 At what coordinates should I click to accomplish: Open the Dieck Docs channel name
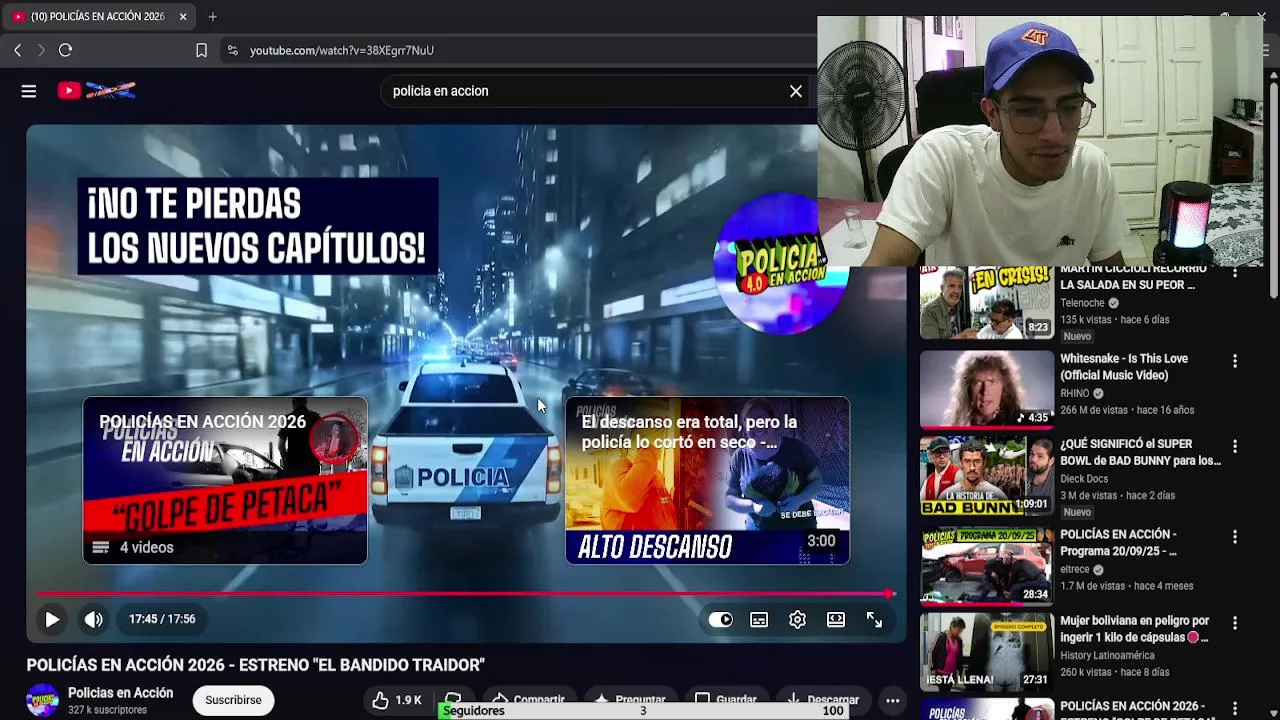click(x=1085, y=479)
